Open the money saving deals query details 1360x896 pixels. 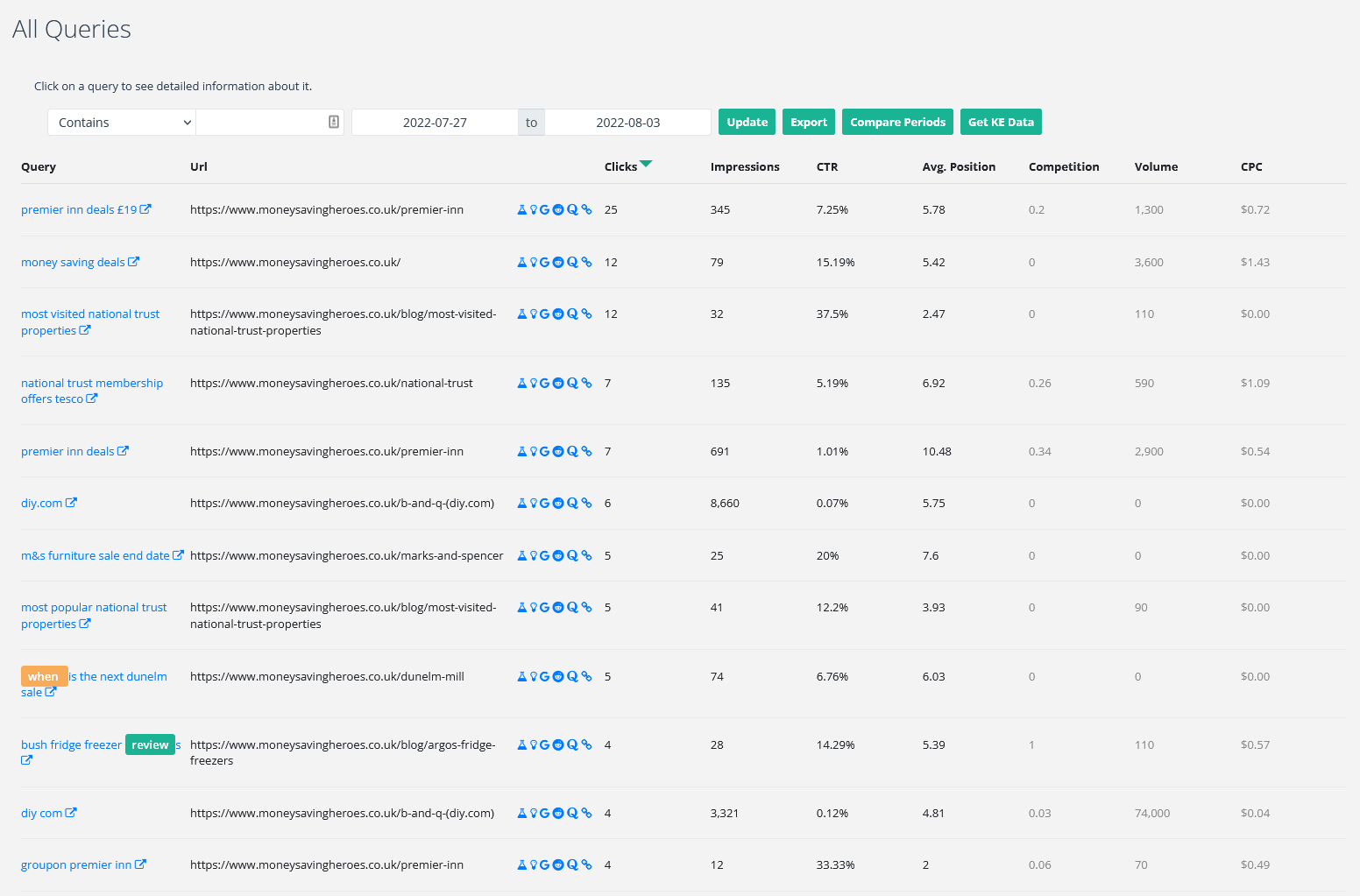pyautogui.click(x=74, y=262)
